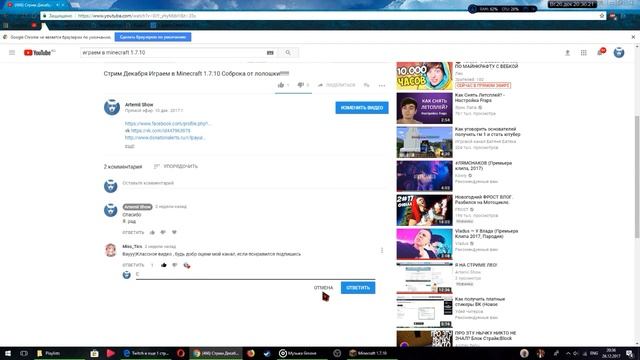640x360 pixels.
Task: Click the reply text field under Miss_Tics
Action: pos(256,274)
